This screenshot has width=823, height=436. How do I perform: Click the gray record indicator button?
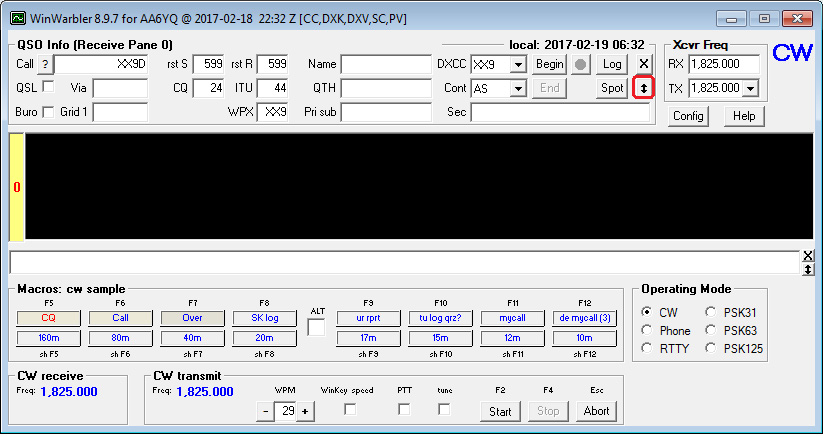(581, 65)
